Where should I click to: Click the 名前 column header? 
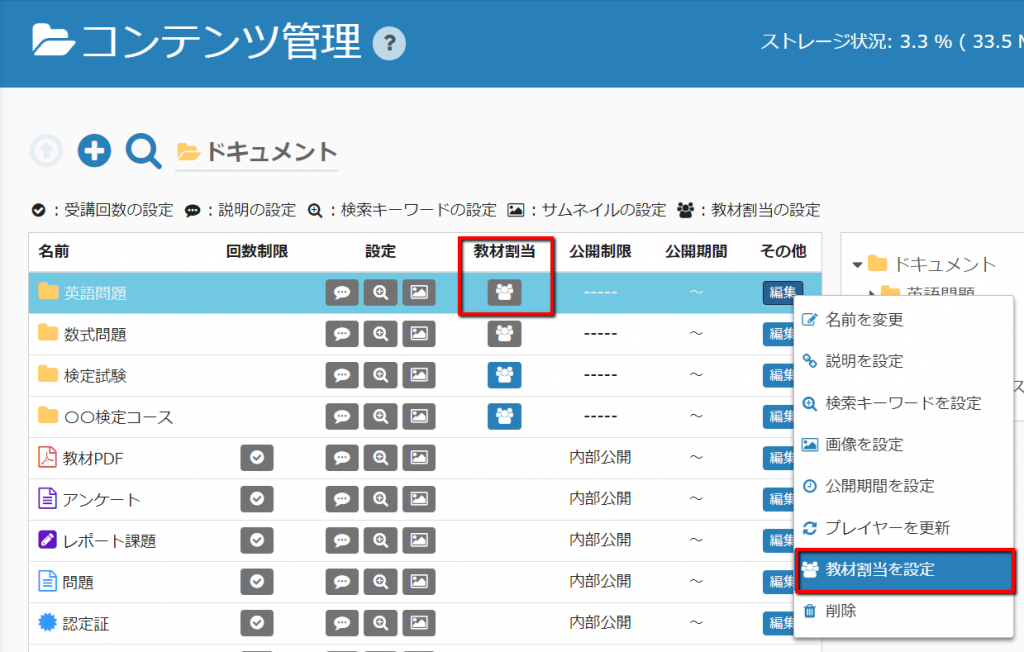pos(54,251)
